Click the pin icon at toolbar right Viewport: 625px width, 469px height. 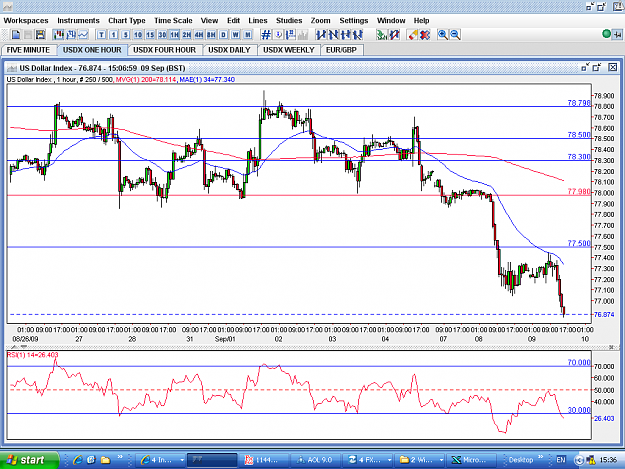(x=617, y=35)
